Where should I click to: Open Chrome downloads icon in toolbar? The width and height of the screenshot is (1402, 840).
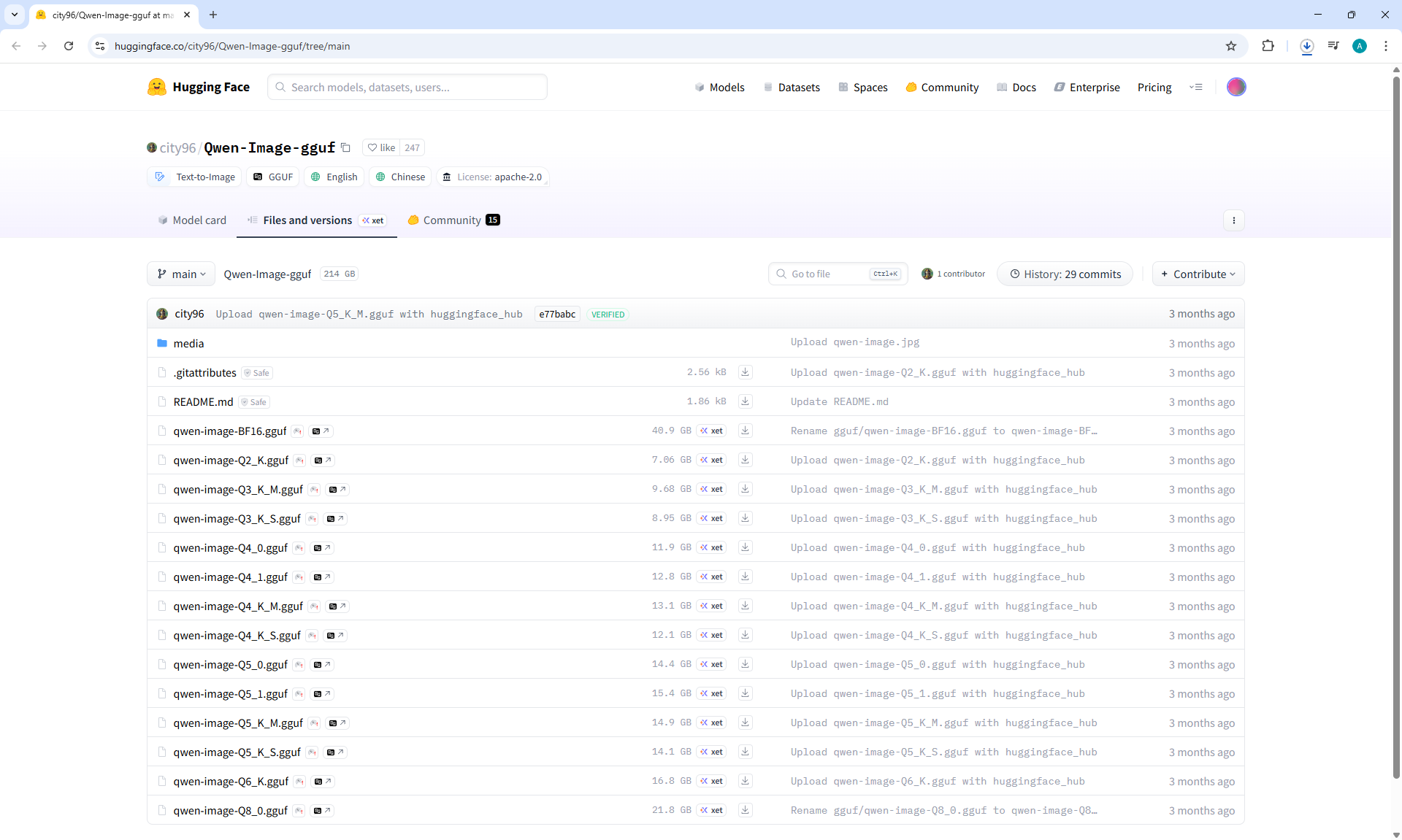(1306, 46)
